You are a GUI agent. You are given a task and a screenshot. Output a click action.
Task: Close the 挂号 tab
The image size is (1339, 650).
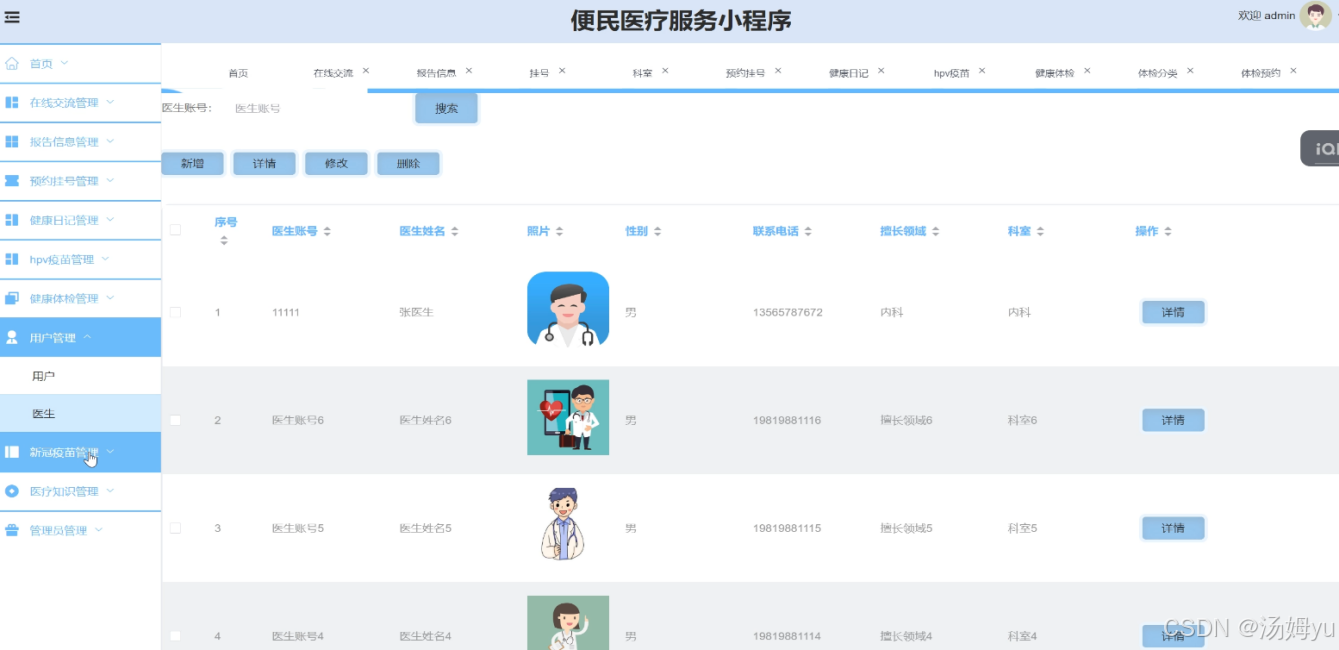coord(562,71)
